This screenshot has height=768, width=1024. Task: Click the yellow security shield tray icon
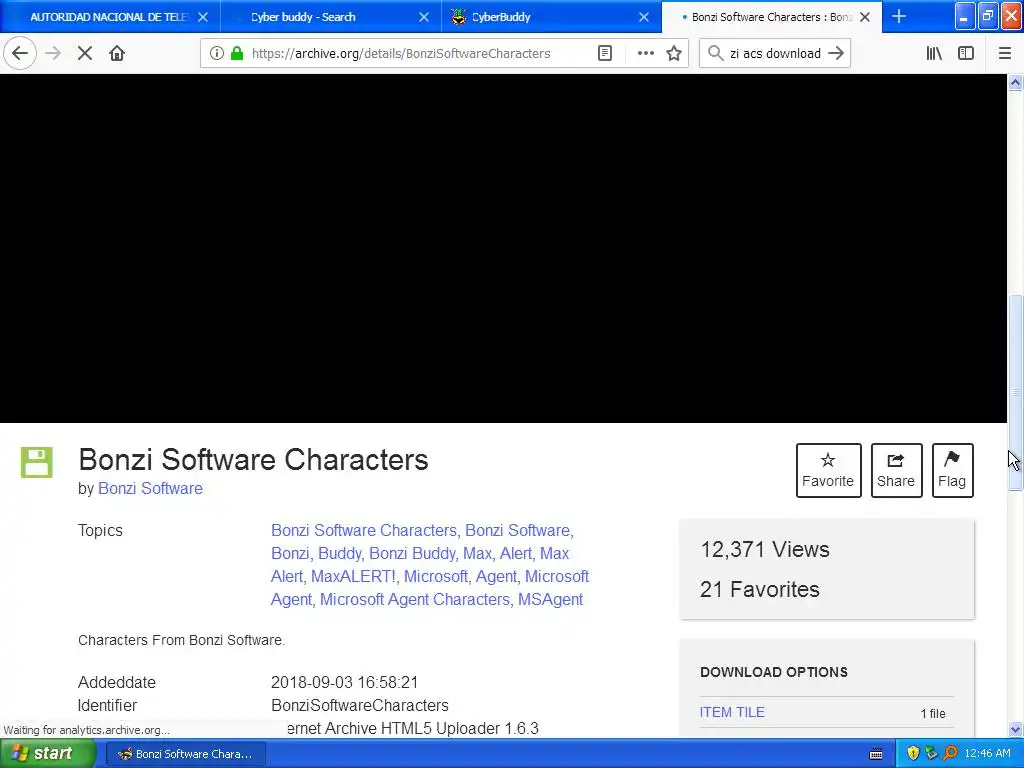pos(913,754)
